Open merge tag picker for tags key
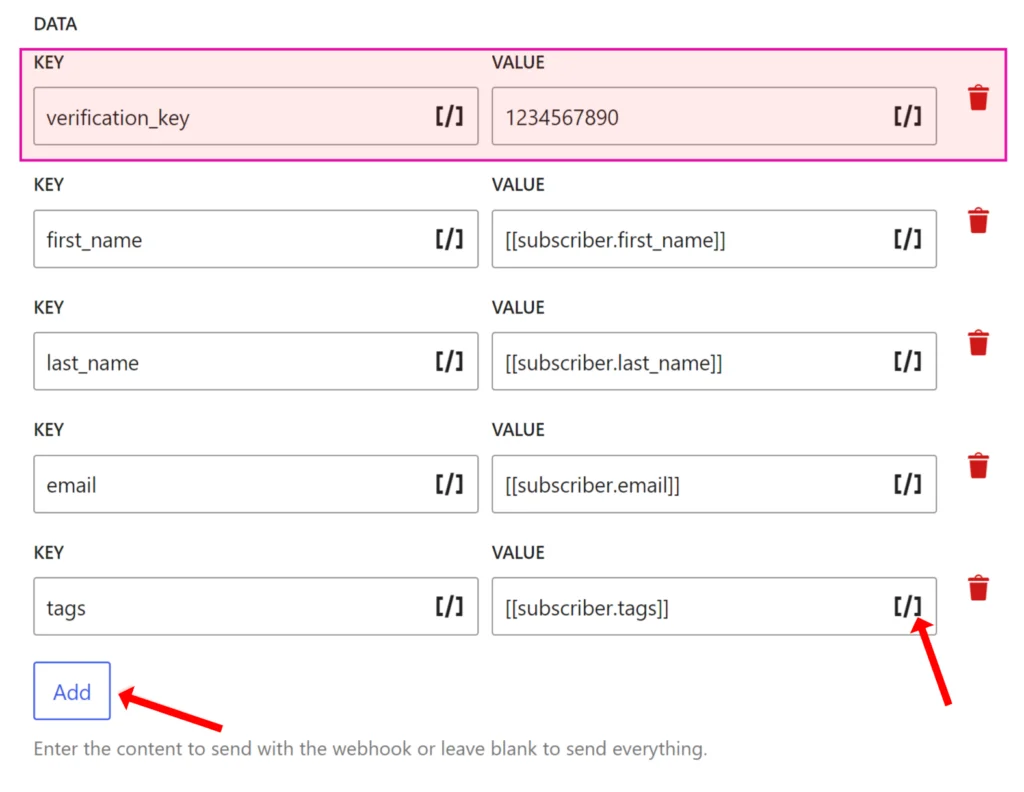This screenshot has height=792, width=1024. (449, 607)
